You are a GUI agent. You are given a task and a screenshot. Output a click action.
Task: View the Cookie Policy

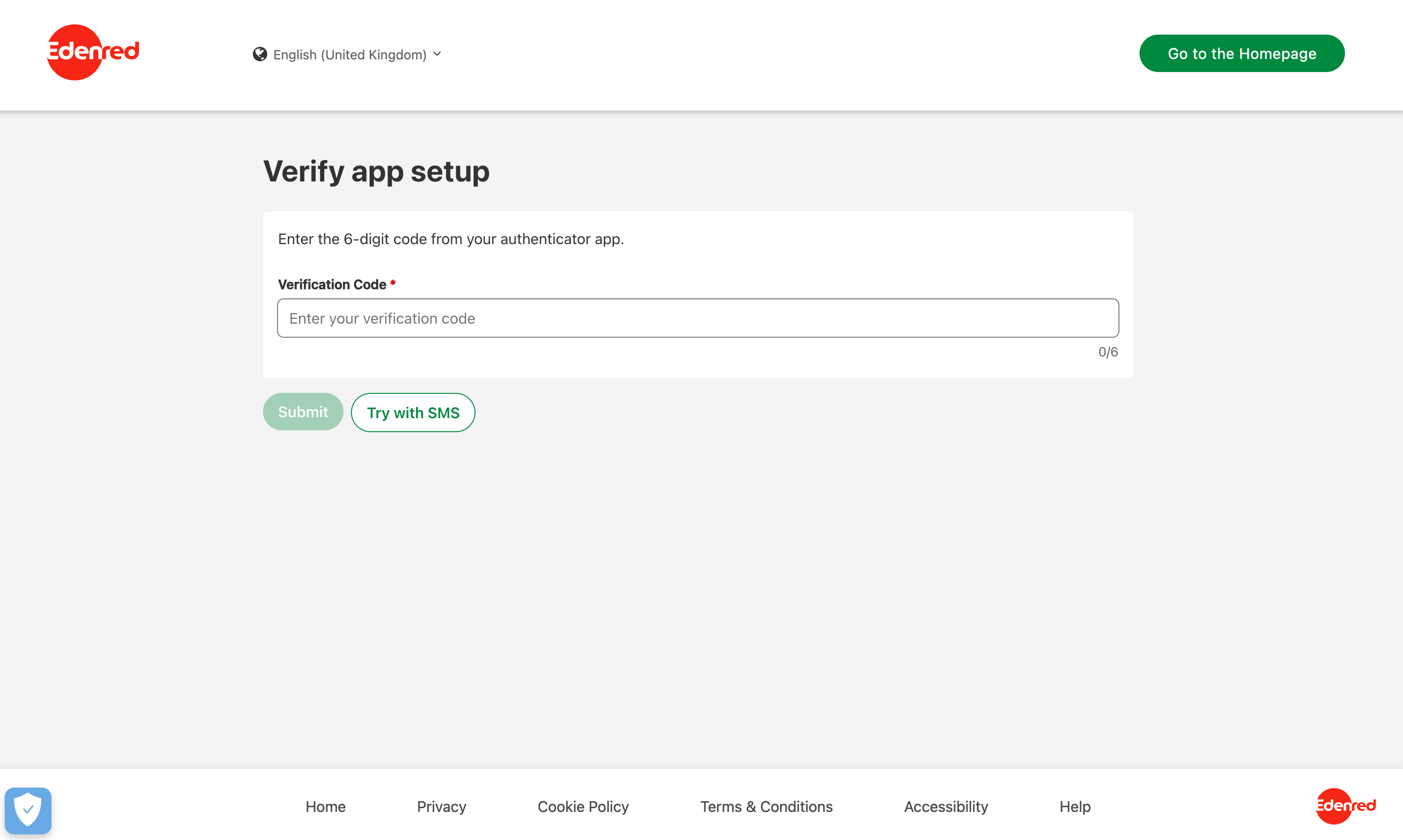click(583, 807)
